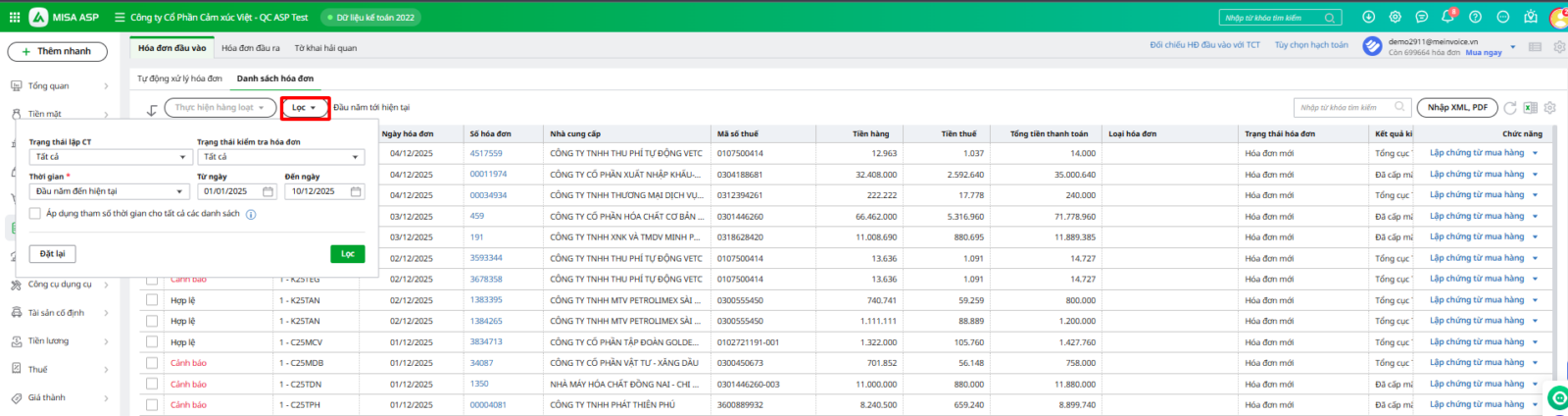
Task: Click the Đến ngày date field
Action: [x=317, y=191]
